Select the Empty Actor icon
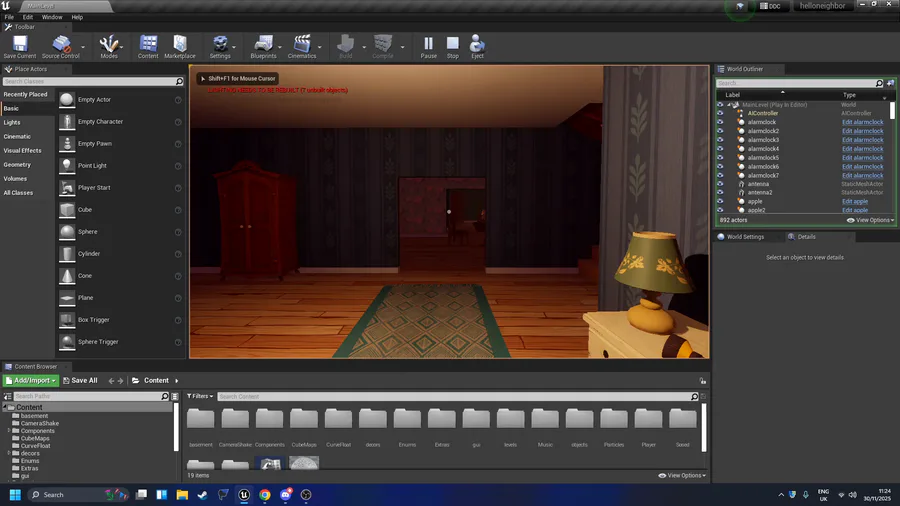 click(x=67, y=100)
